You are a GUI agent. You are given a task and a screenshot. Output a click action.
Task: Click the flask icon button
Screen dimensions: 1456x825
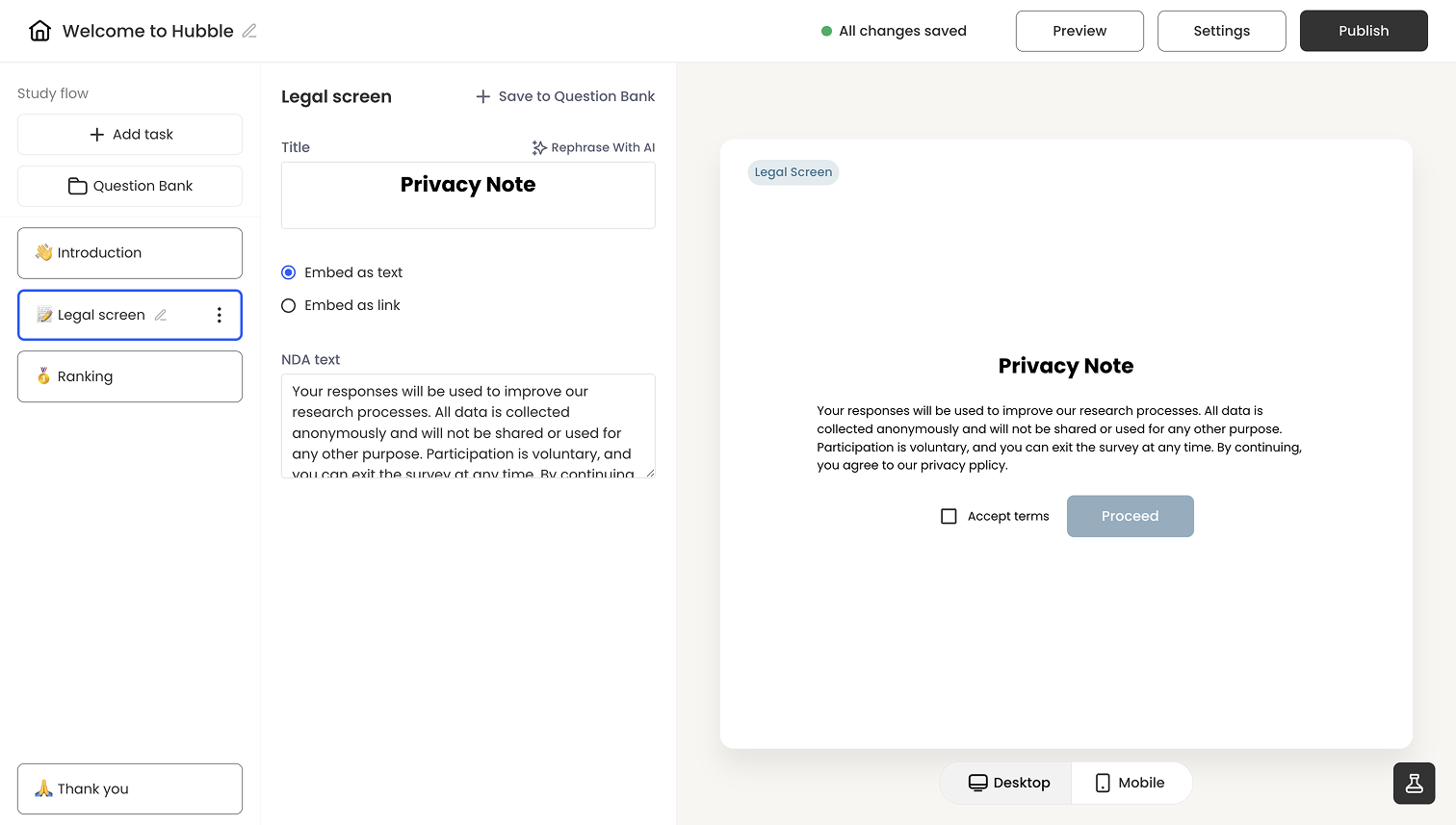click(1414, 784)
